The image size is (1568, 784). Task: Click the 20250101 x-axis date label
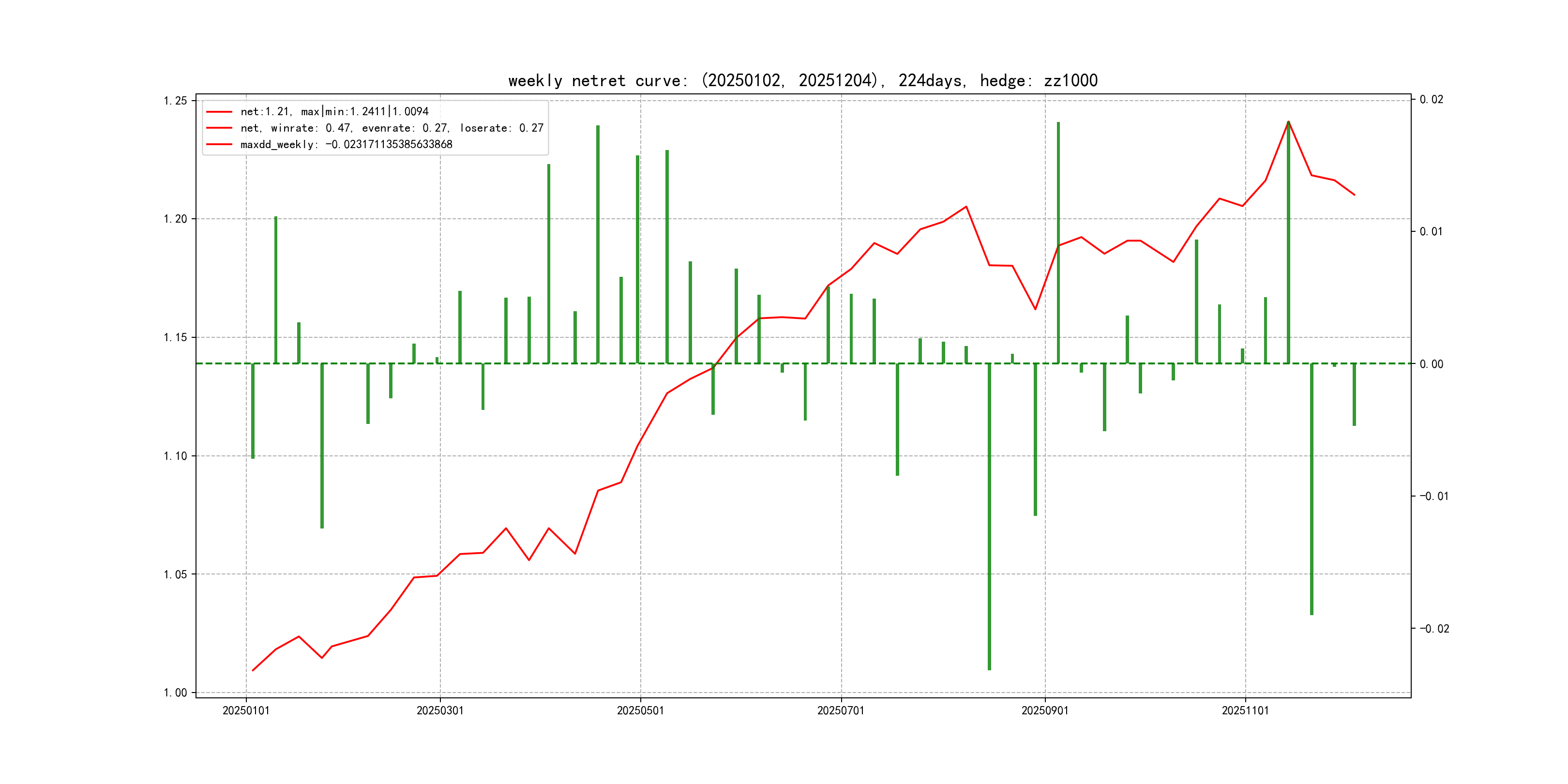pyautogui.click(x=246, y=710)
